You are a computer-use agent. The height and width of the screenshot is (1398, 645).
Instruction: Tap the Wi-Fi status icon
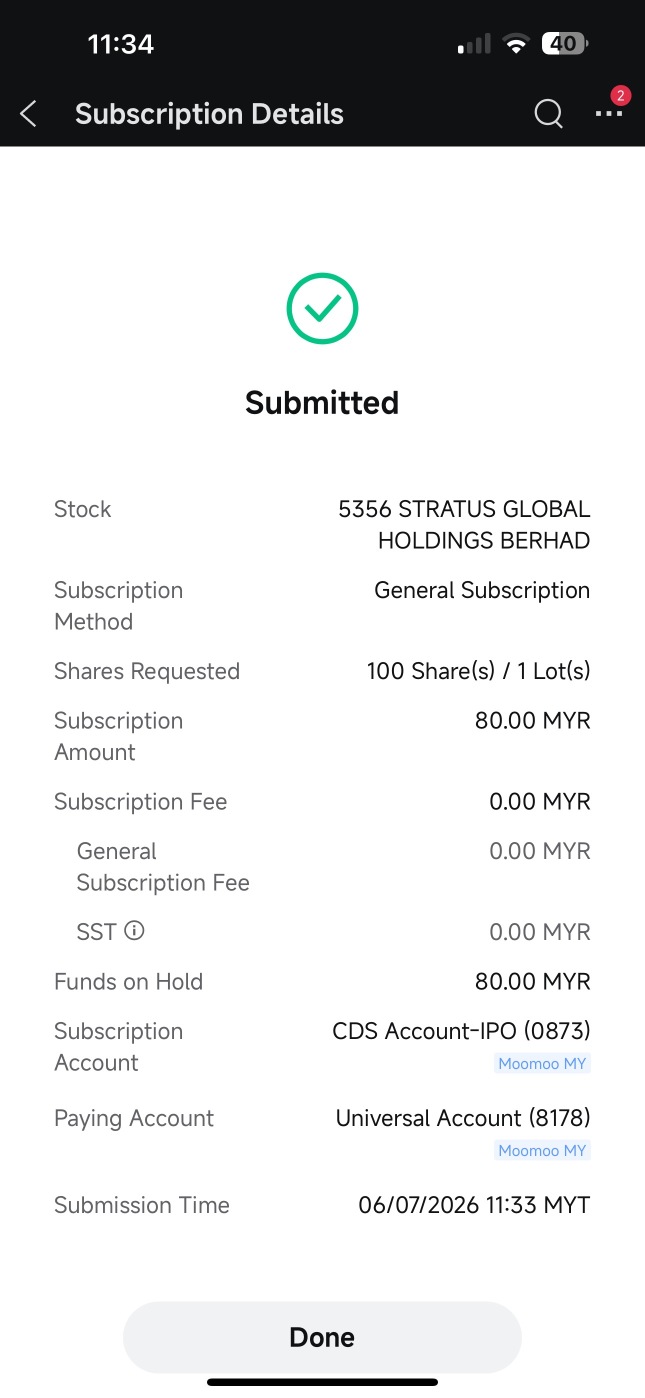click(x=516, y=44)
